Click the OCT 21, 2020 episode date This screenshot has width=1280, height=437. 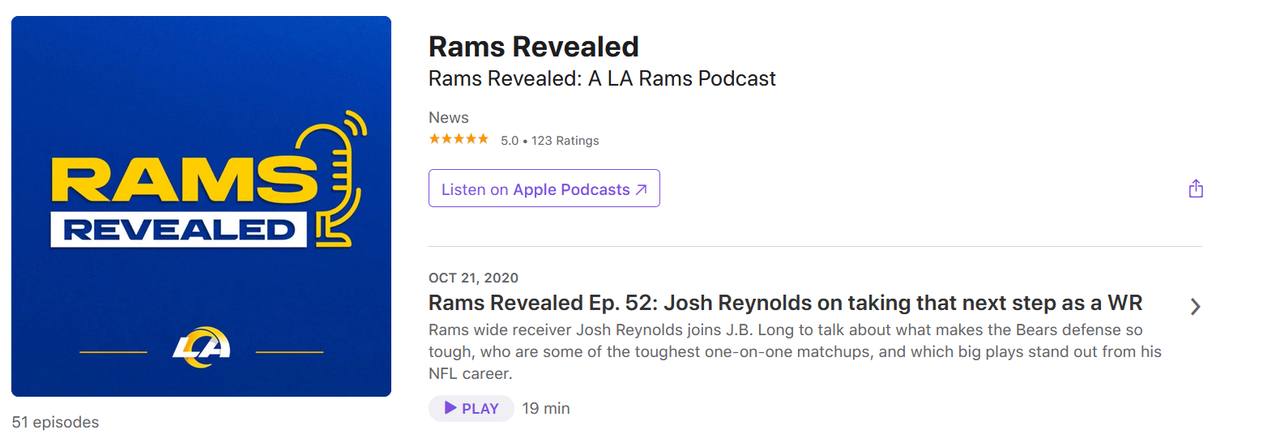coord(473,278)
